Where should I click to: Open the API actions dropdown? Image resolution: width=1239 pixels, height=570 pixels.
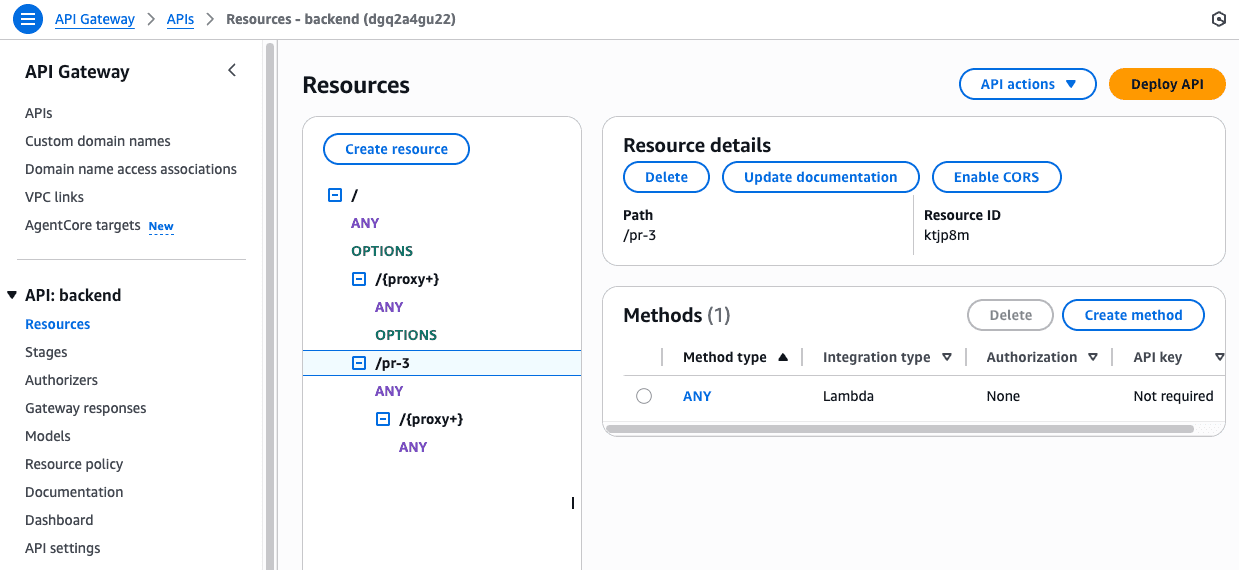click(1027, 84)
